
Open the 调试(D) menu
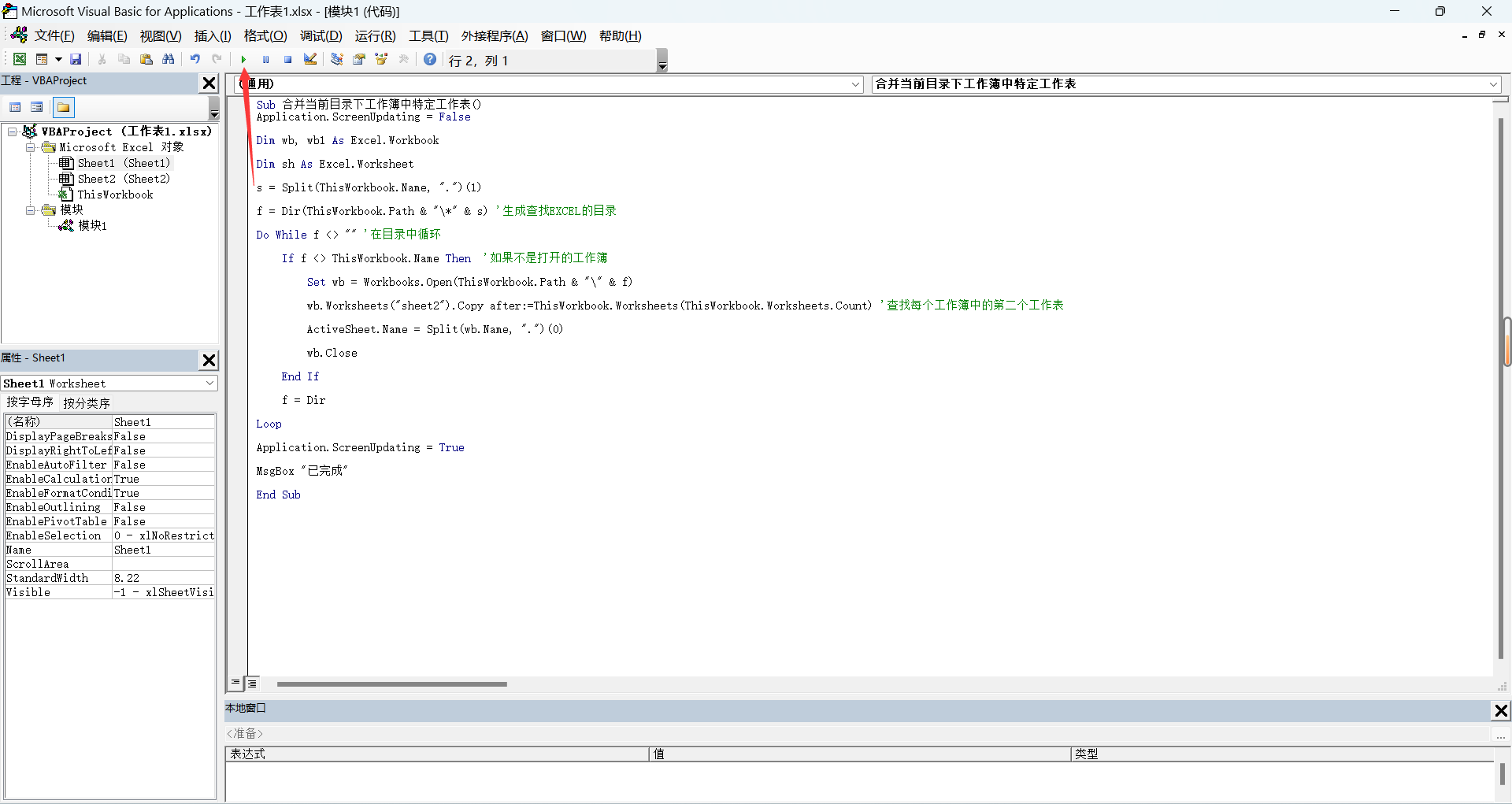[x=321, y=36]
